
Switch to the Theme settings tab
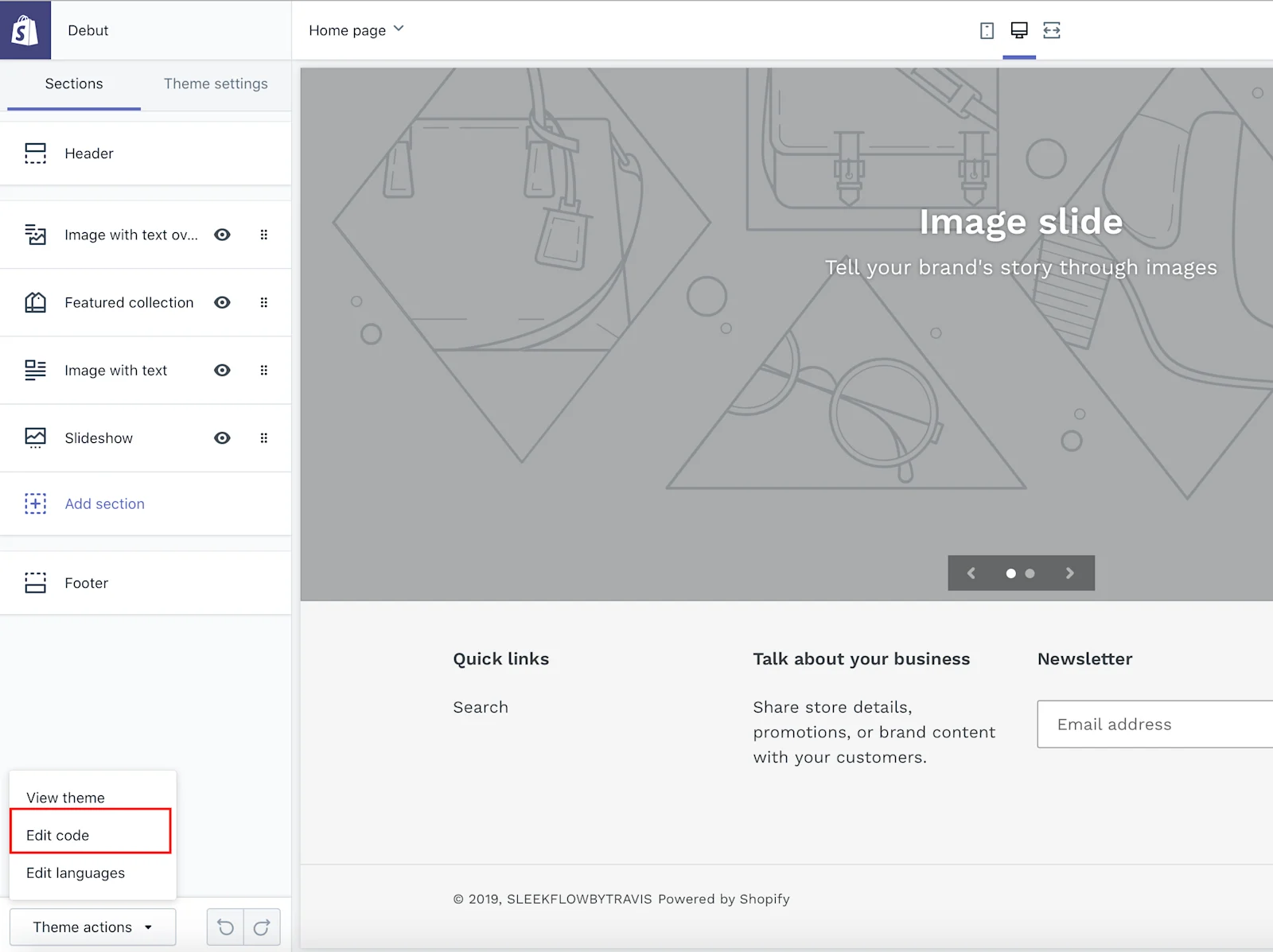click(x=216, y=84)
